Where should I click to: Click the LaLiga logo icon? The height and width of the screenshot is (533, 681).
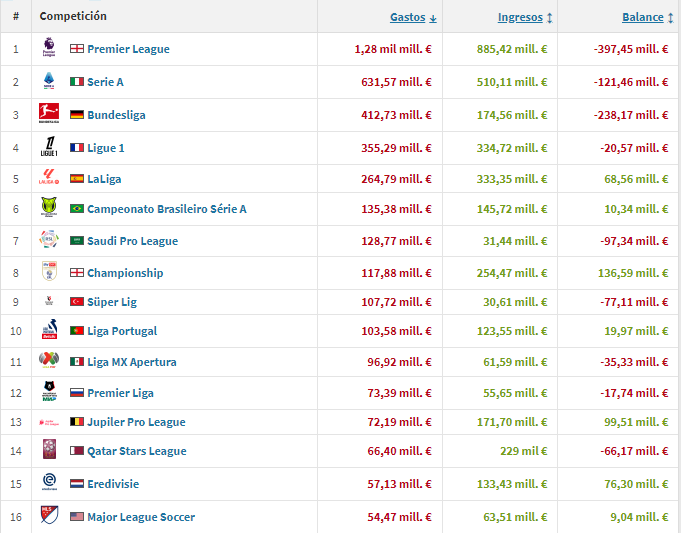click(x=49, y=177)
